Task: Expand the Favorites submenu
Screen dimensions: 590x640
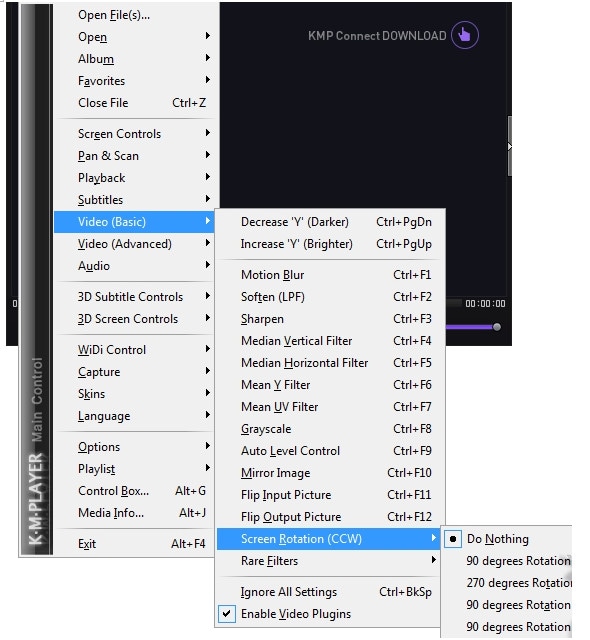Action: [x=134, y=81]
